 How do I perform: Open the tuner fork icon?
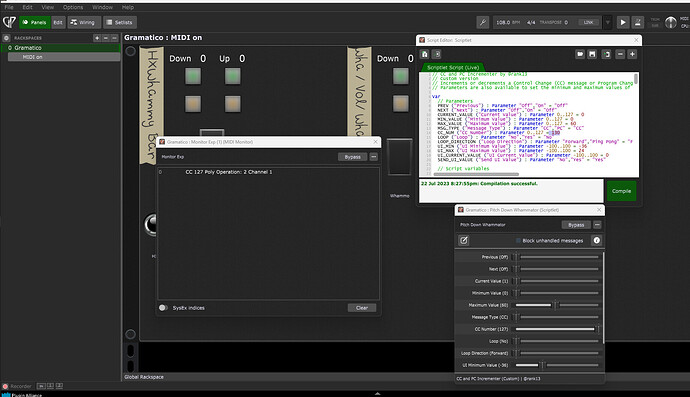(x=483, y=22)
